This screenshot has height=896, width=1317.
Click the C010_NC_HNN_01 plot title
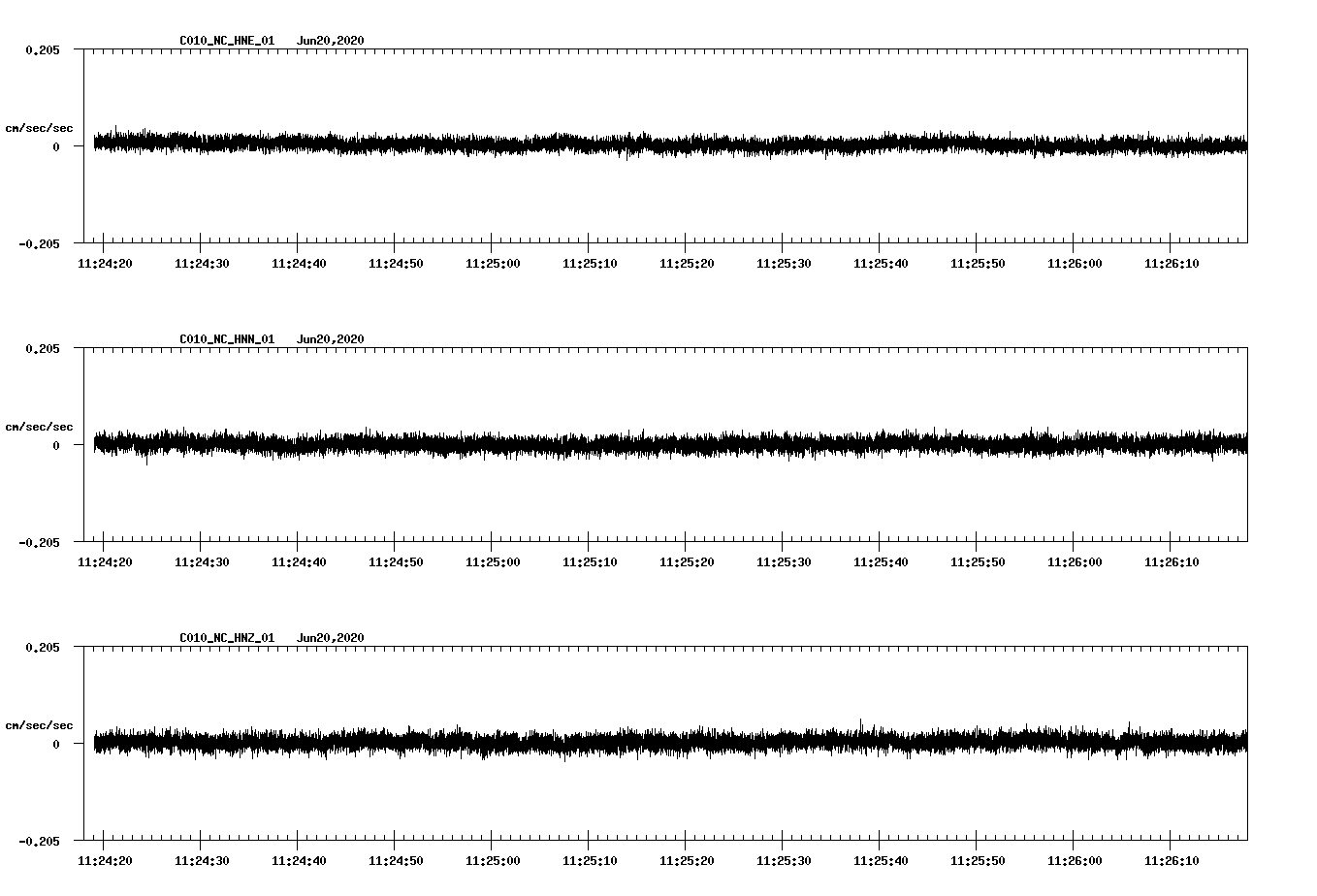click(x=227, y=339)
